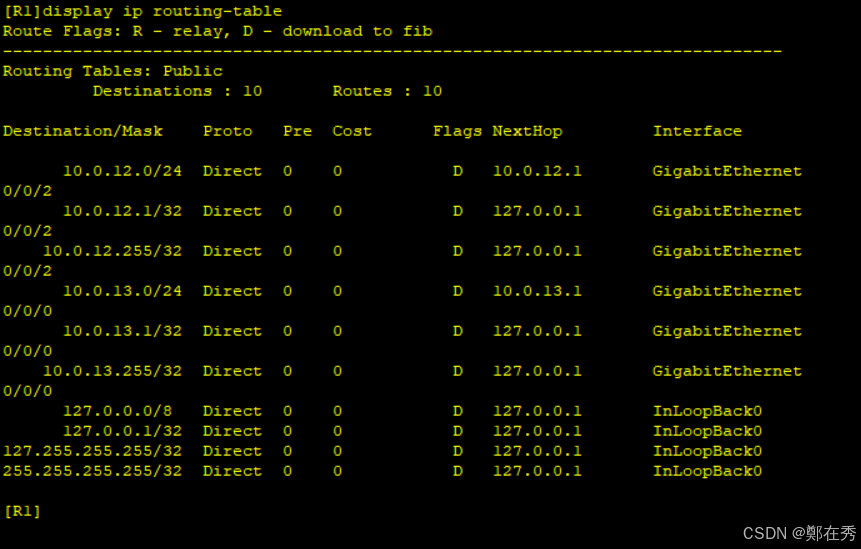This screenshot has width=861, height=549.
Task: Click the next hop of route 10.0.12.1/32
Action: point(537,211)
